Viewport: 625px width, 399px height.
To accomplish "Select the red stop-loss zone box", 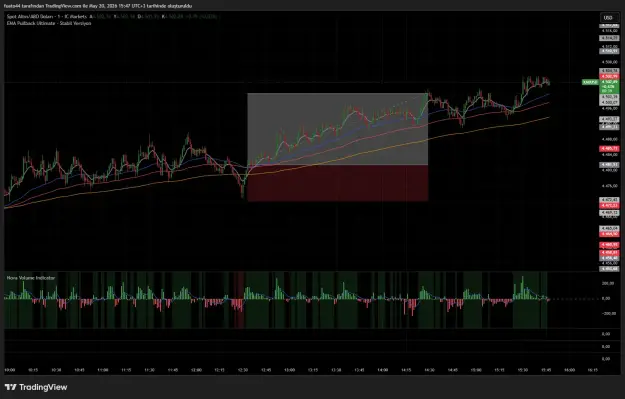I will point(338,183).
